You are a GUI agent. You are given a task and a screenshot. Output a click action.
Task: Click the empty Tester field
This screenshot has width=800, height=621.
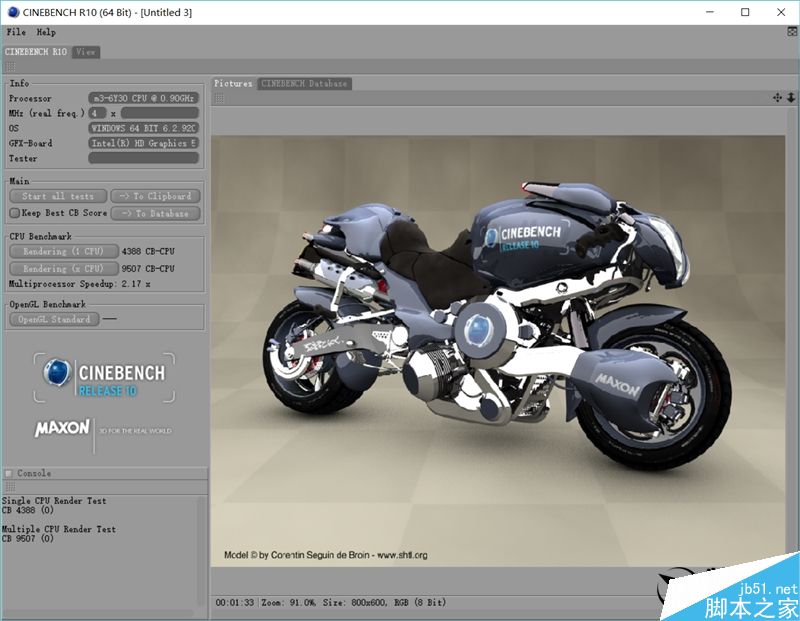(143, 158)
